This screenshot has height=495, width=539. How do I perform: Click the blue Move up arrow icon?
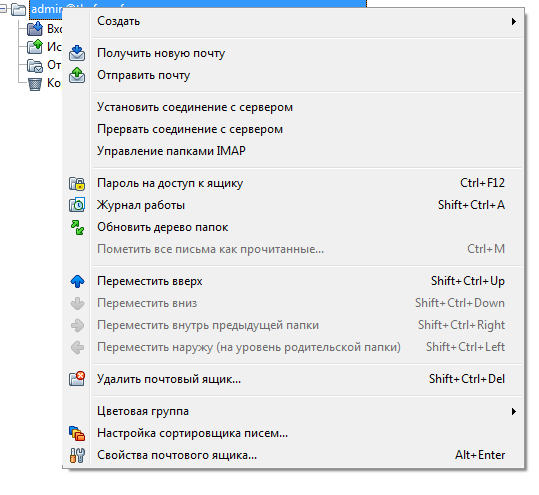coord(77,281)
